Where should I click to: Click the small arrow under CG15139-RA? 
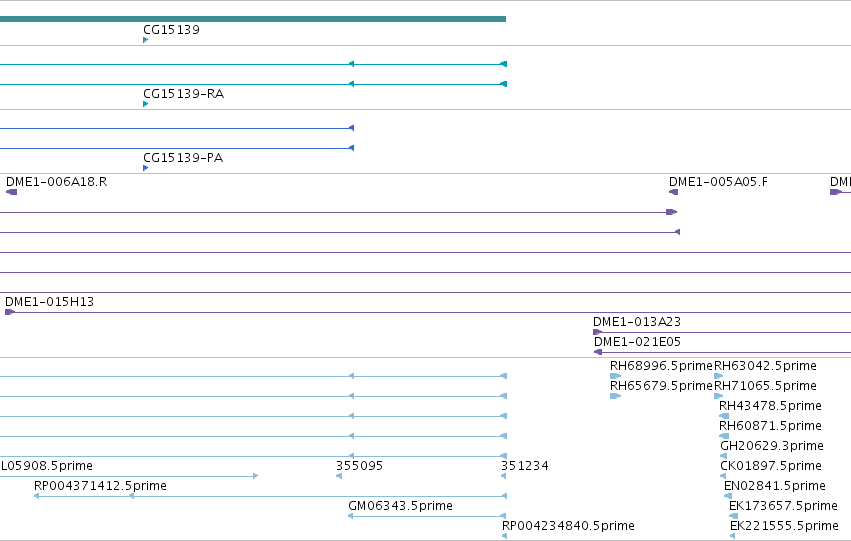click(x=145, y=104)
